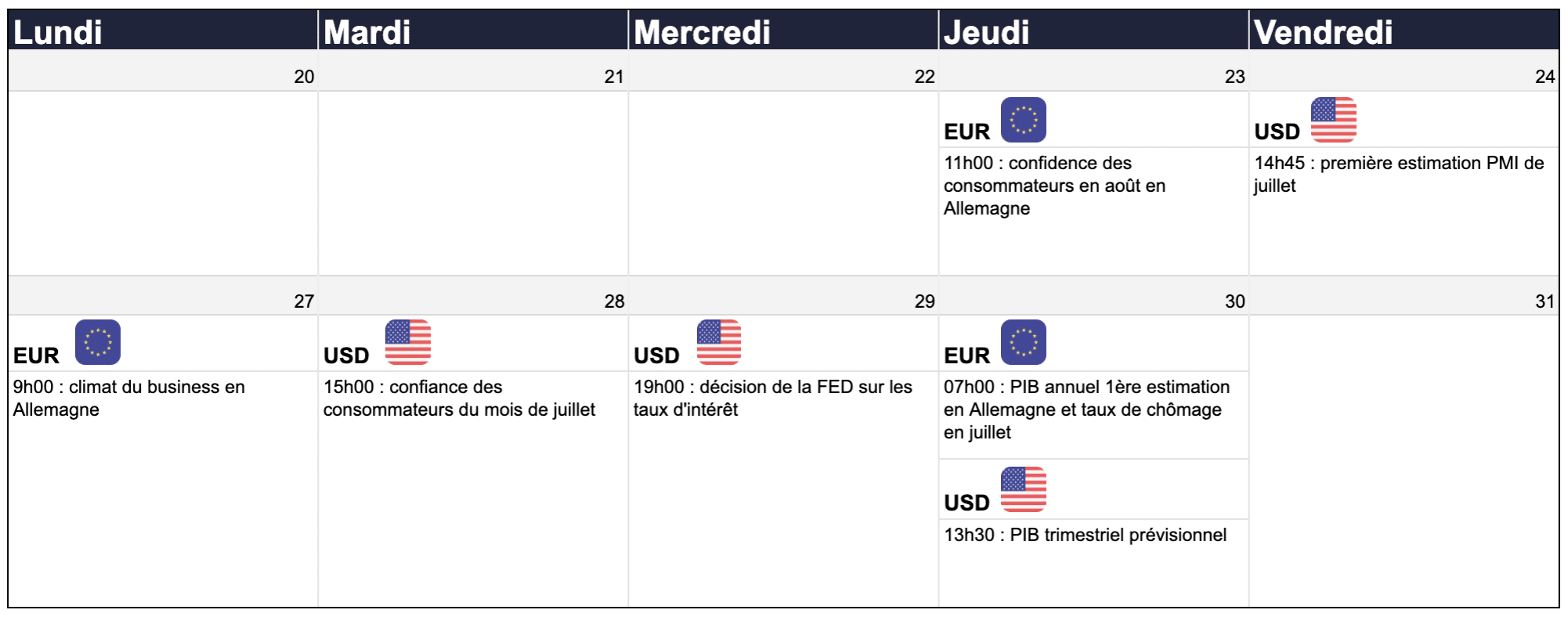Open the 11h00 confidence des consommateurs event
Viewport: 1568px width, 617px height.
(x=1054, y=186)
